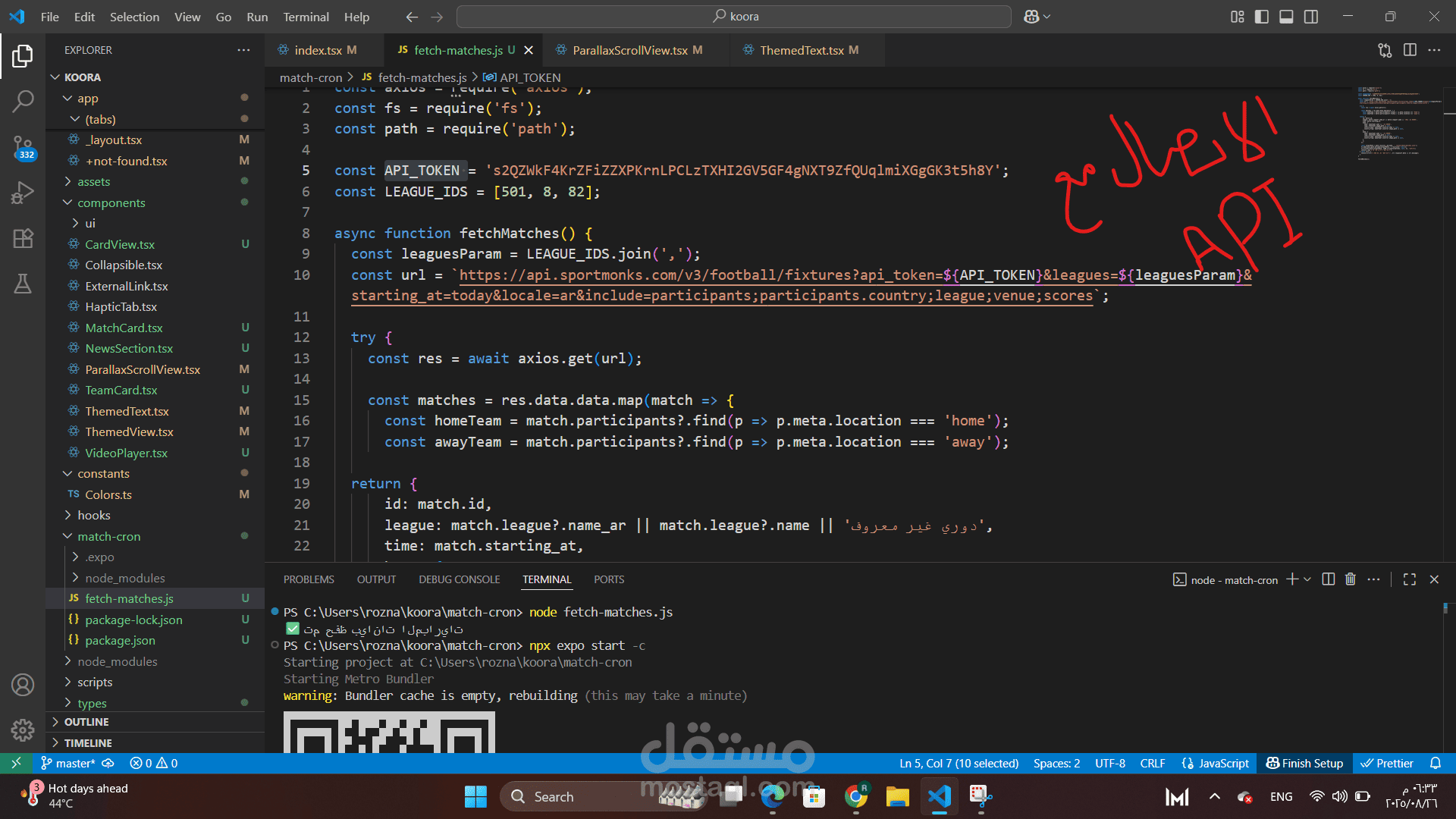Open Source Control view with 332 changes

(x=23, y=147)
